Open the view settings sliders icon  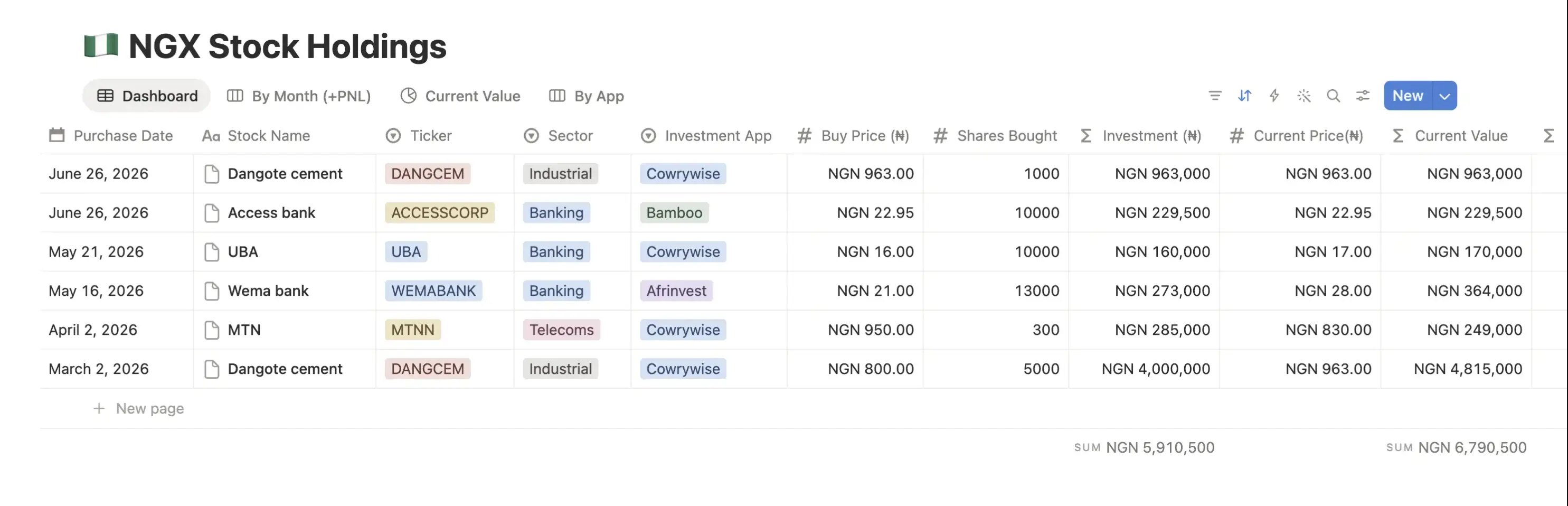pyautogui.click(x=1362, y=96)
